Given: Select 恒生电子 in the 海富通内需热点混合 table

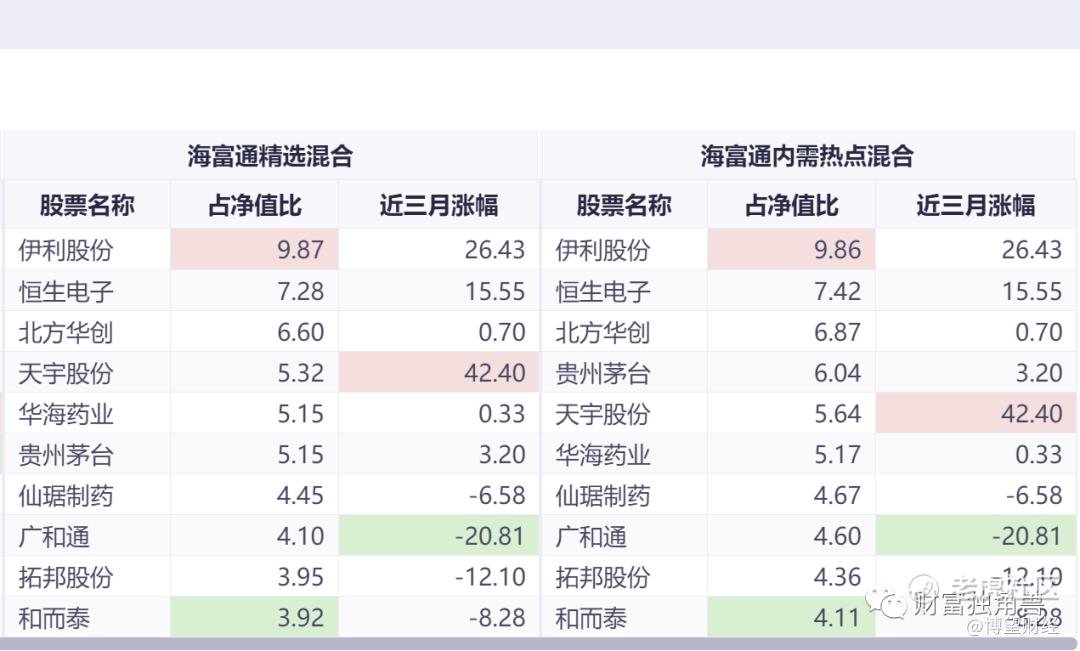Looking at the screenshot, I should 603,291.
